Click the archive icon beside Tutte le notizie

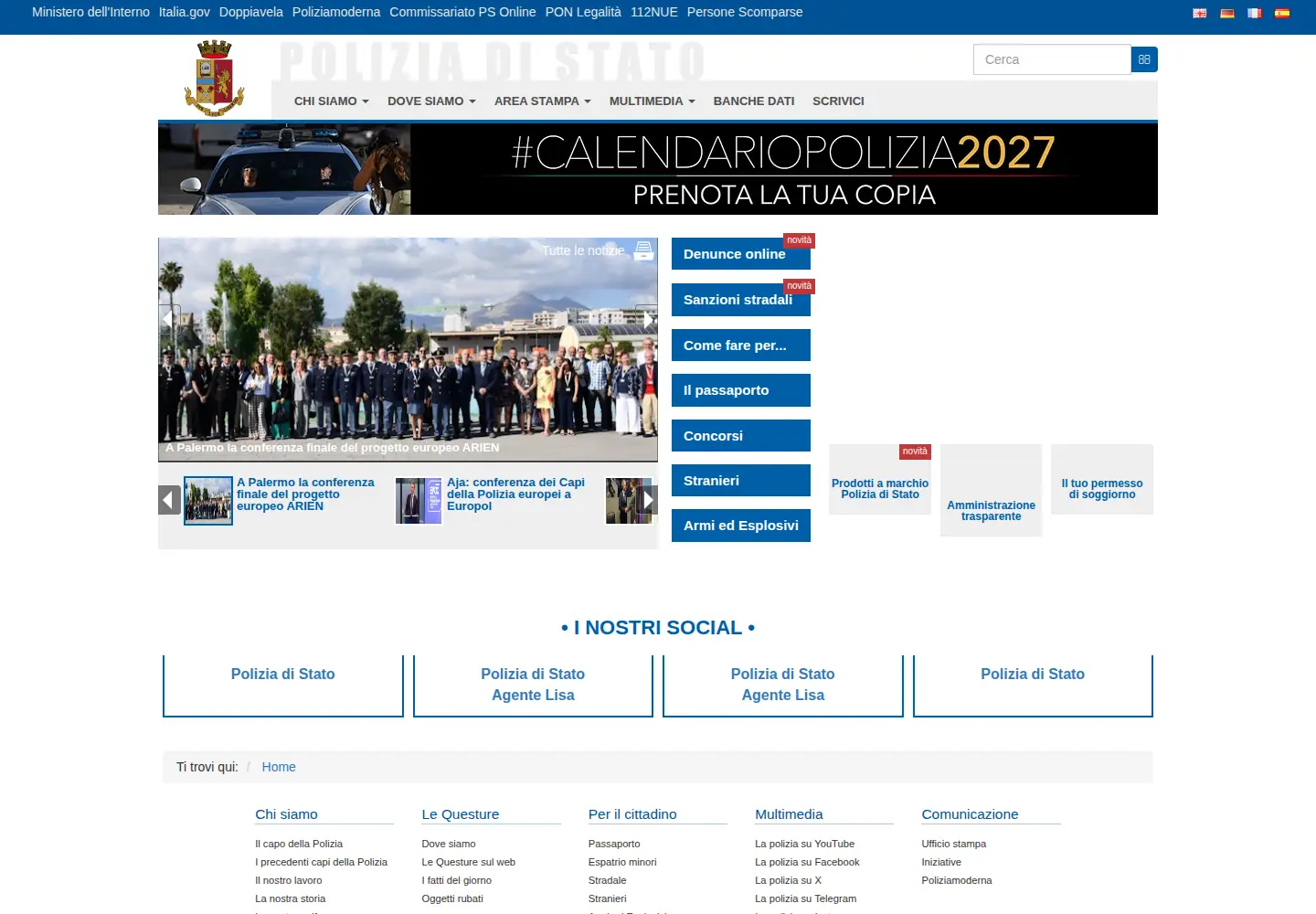644,250
